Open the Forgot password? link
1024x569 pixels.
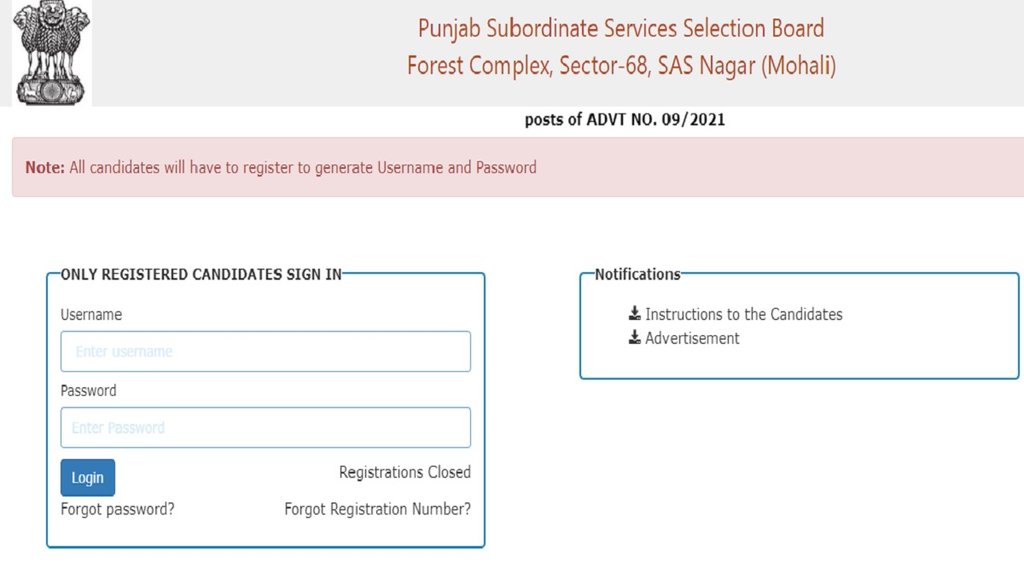coord(117,509)
